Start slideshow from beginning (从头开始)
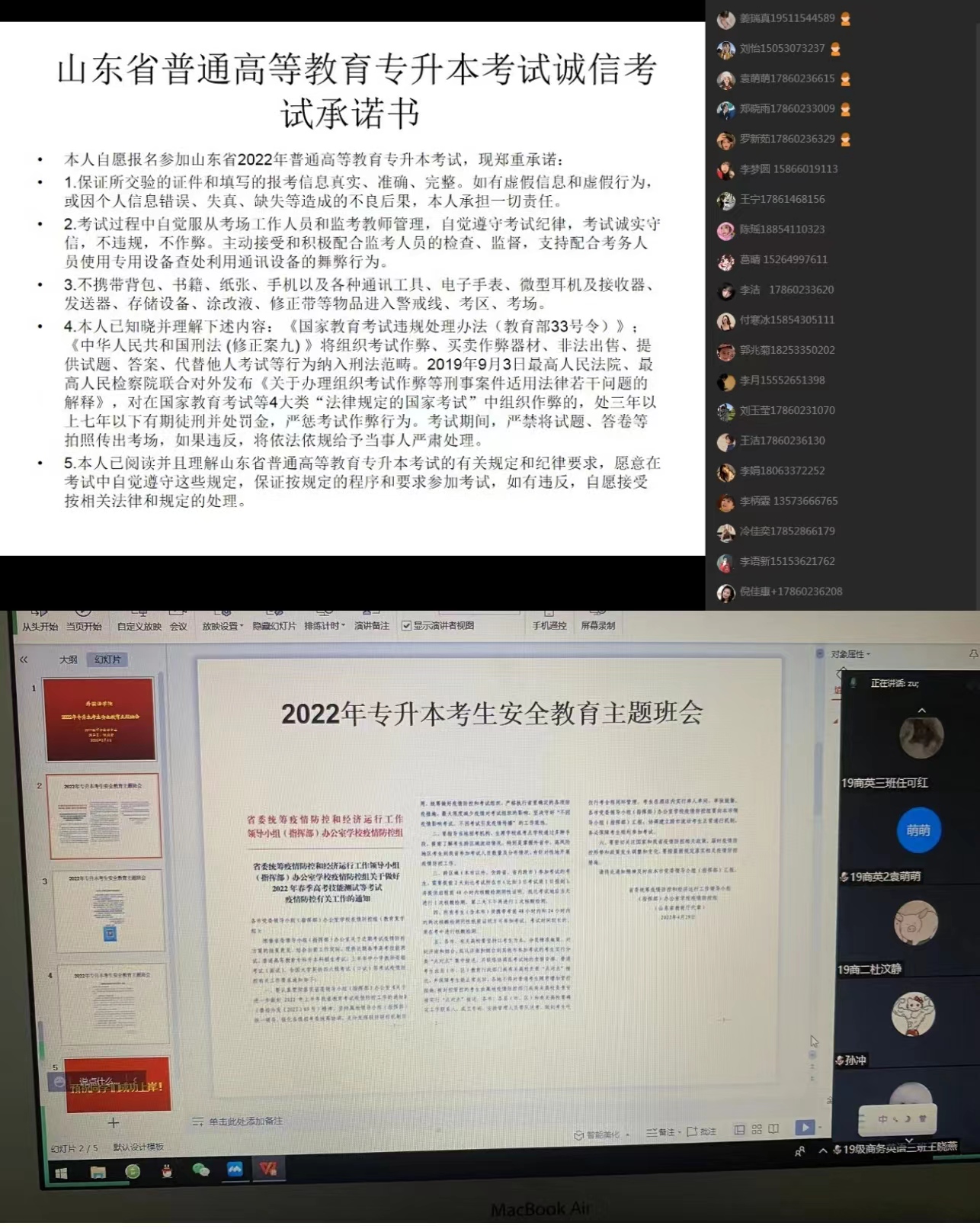Image resolution: width=980 pixels, height=1229 pixels. pyautogui.click(x=40, y=624)
